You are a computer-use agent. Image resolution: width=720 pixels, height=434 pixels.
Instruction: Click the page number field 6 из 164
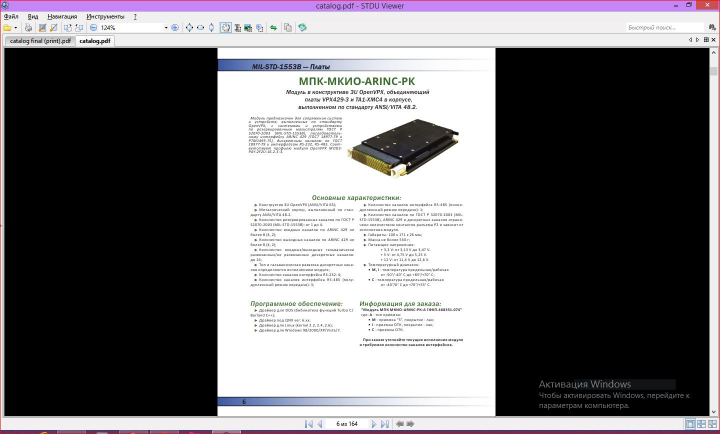pos(347,424)
